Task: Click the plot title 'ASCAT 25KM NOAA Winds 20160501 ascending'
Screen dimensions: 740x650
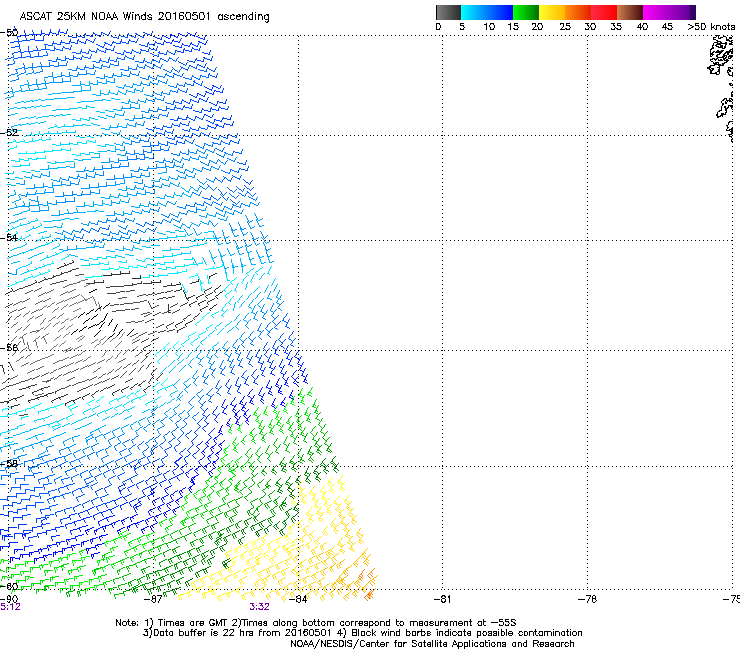Action: click(144, 17)
